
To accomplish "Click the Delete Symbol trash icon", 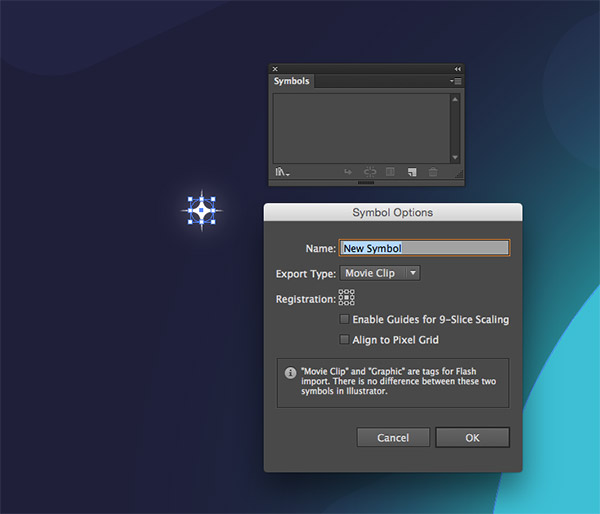I will click(x=433, y=173).
